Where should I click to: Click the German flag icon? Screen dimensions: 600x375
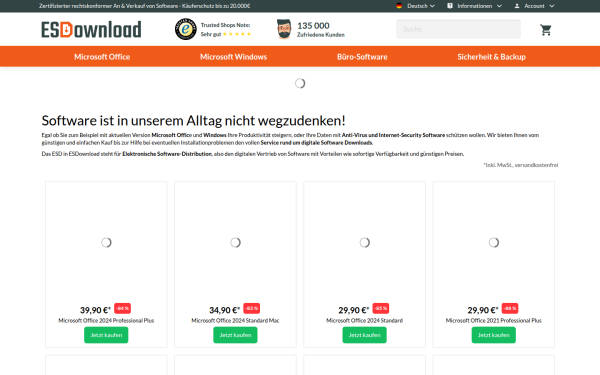[x=399, y=6]
